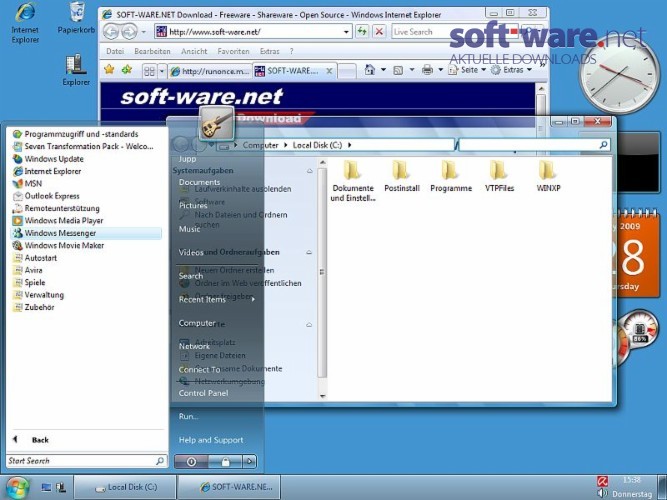This screenshot has width=667, height=500.
Task: Switch to the SOFT-WARE tab in IE
Action: (x=294, y=71)
